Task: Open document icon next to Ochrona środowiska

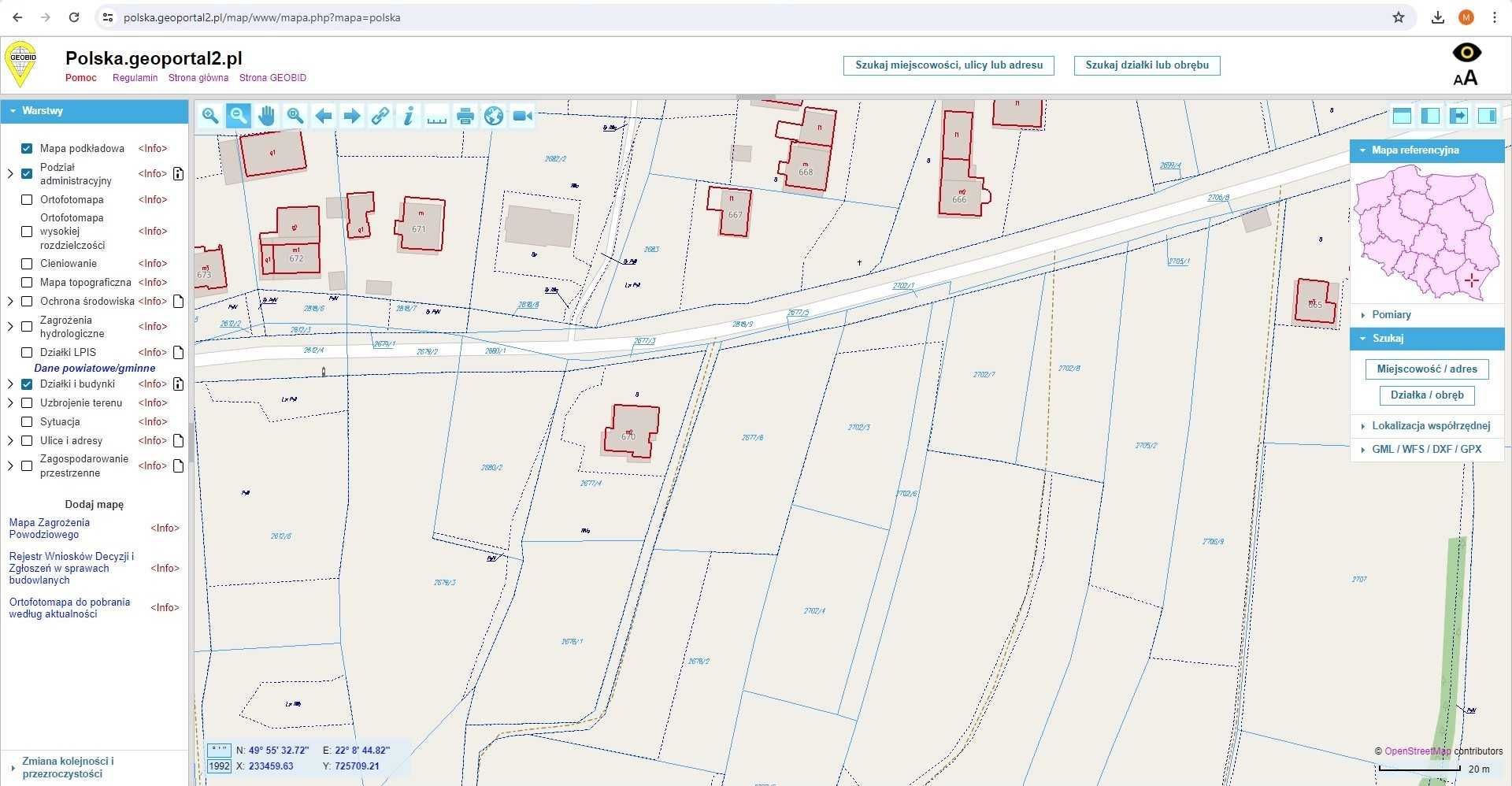Action: pyautogui.click(x=178, y=302)
